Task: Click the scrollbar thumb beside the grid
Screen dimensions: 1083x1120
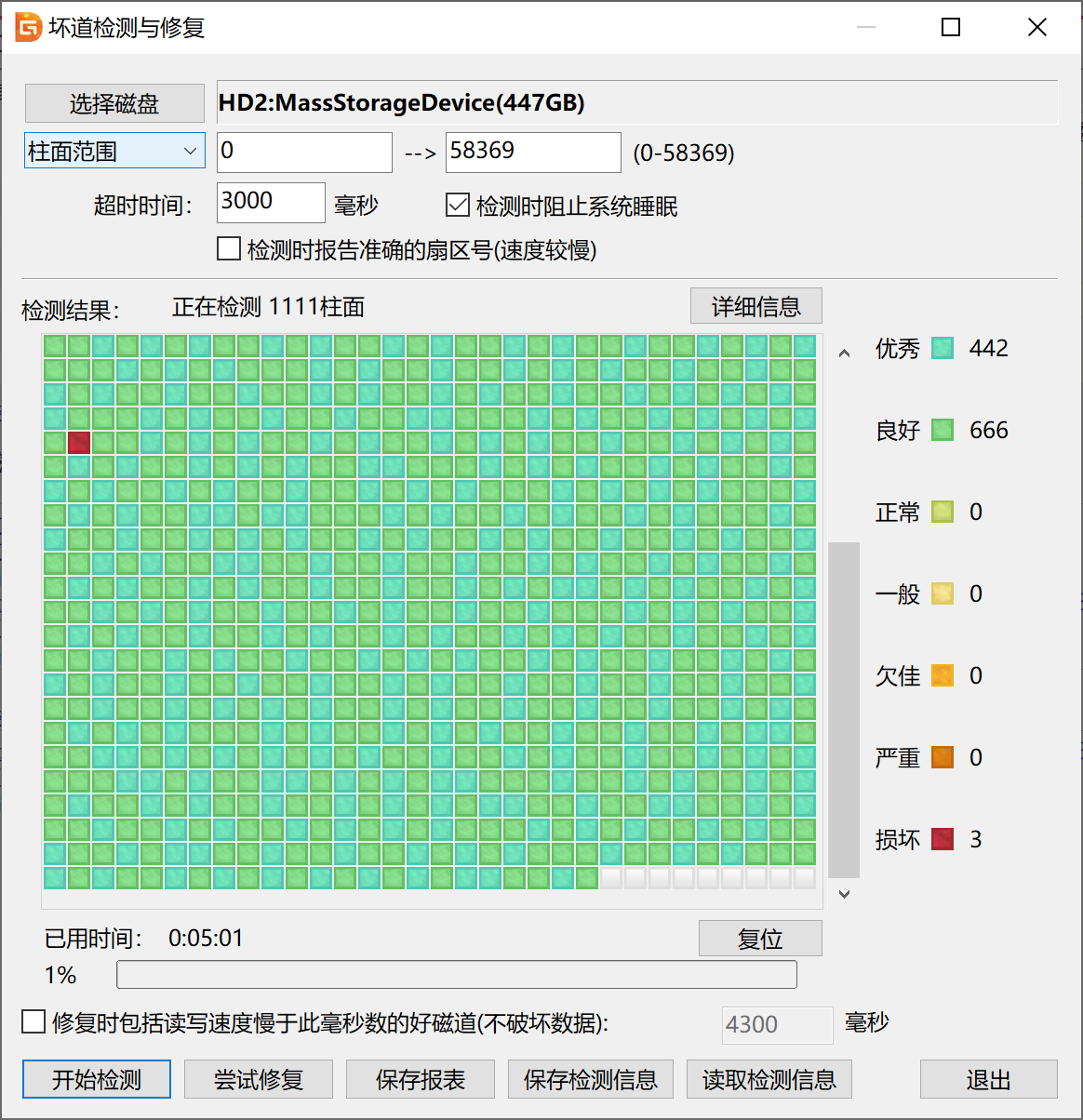Action: pos(843,710)
